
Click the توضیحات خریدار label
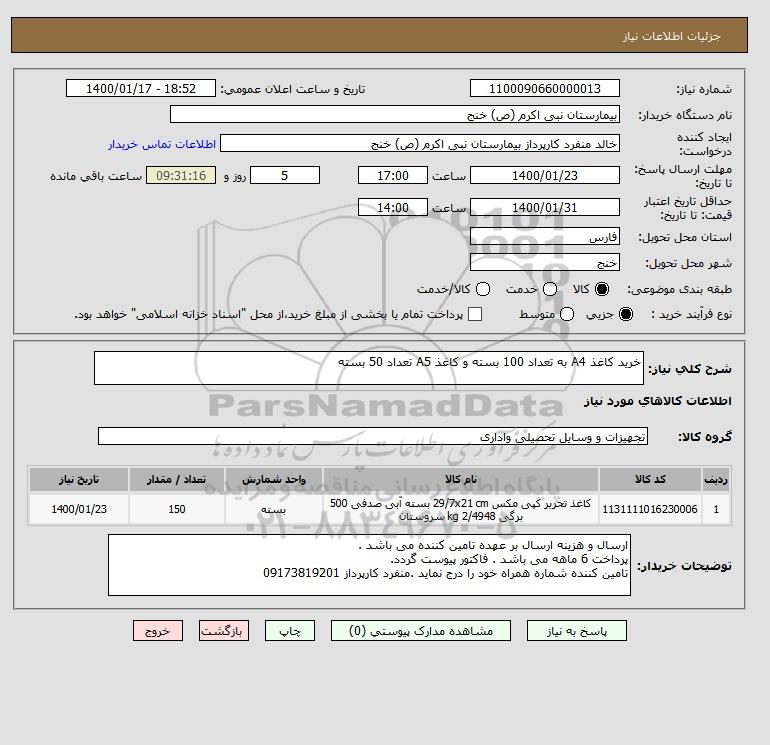tap(684, 566)
